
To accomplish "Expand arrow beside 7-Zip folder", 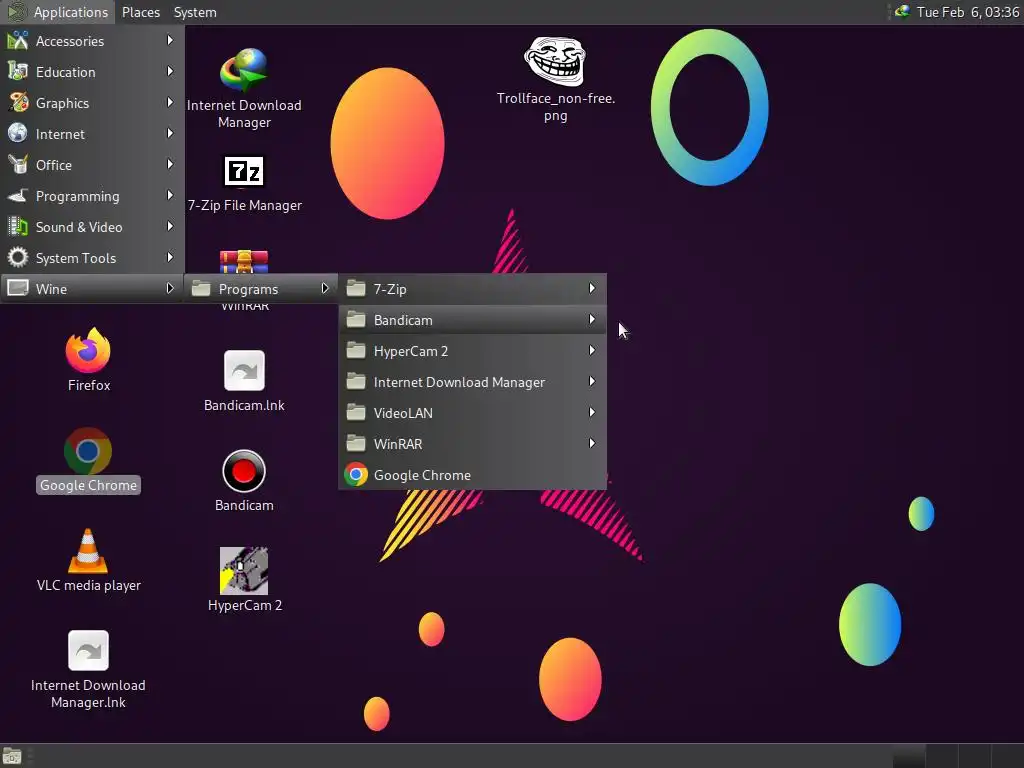I will coord(592,288).
